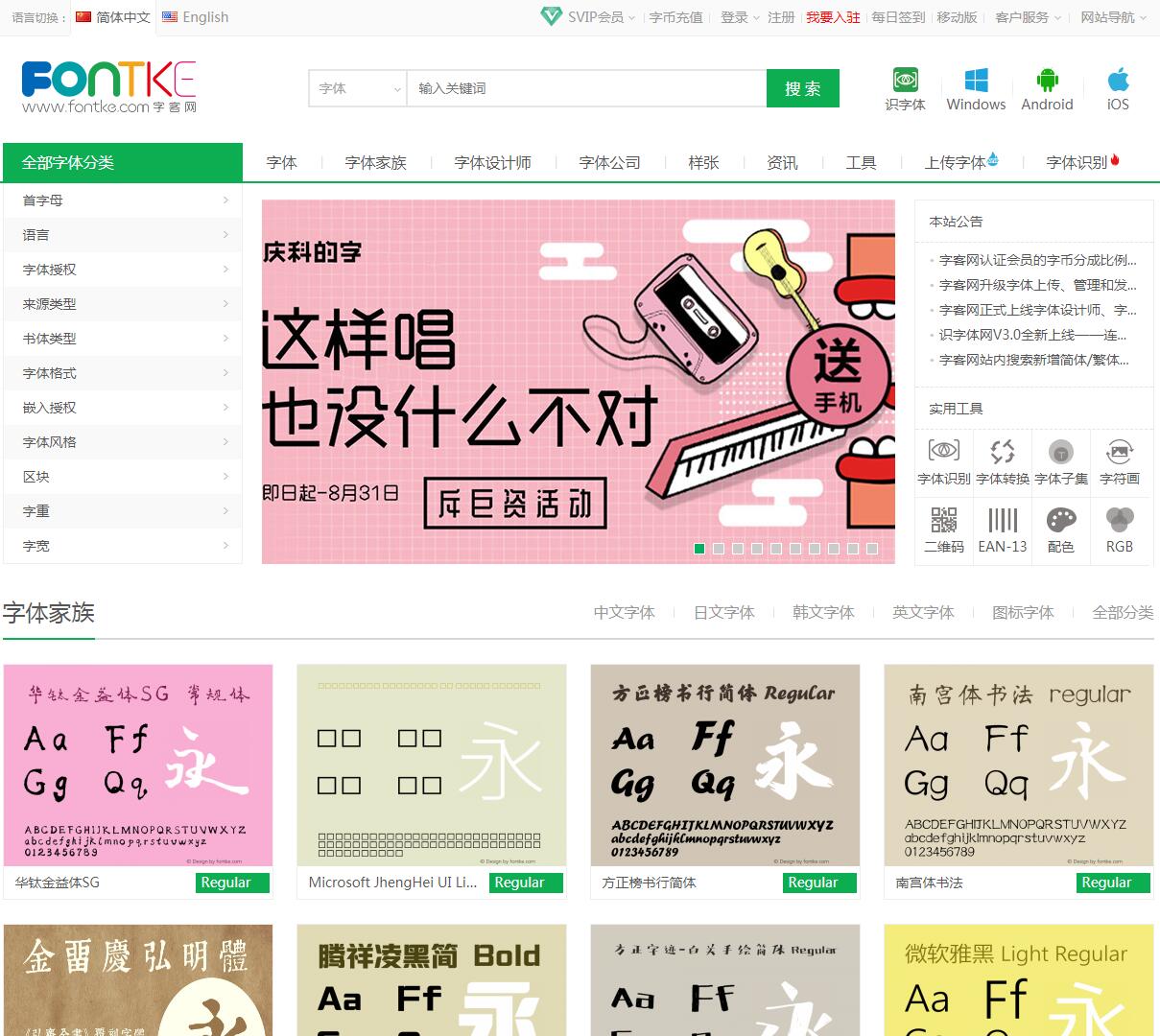The height and width of the screenshot is (1036, 1160).
Task: Open the 资讯 nav menu
Action: [x=783, y=163]
